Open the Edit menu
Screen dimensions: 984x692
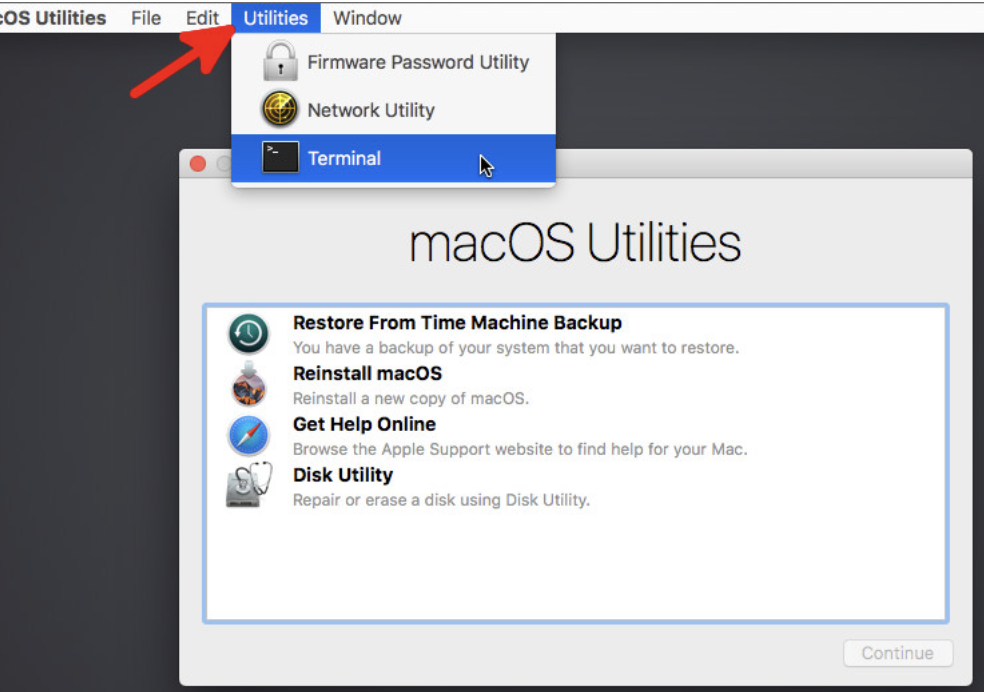202,18
